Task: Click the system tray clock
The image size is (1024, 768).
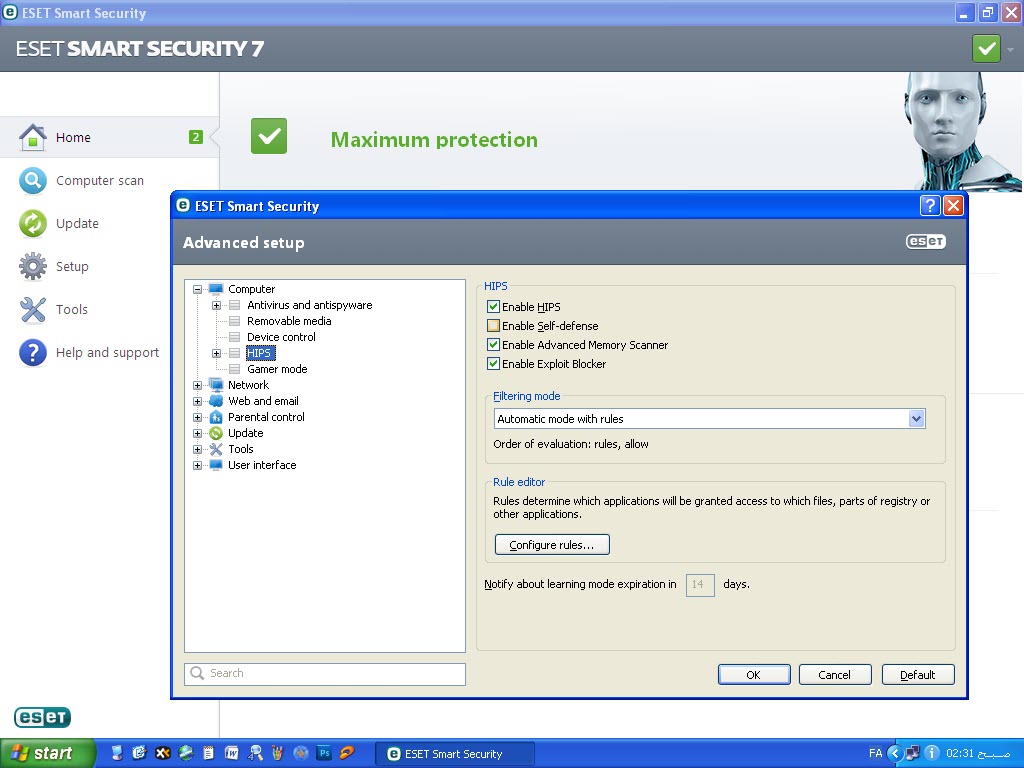Action: point(978,753)
